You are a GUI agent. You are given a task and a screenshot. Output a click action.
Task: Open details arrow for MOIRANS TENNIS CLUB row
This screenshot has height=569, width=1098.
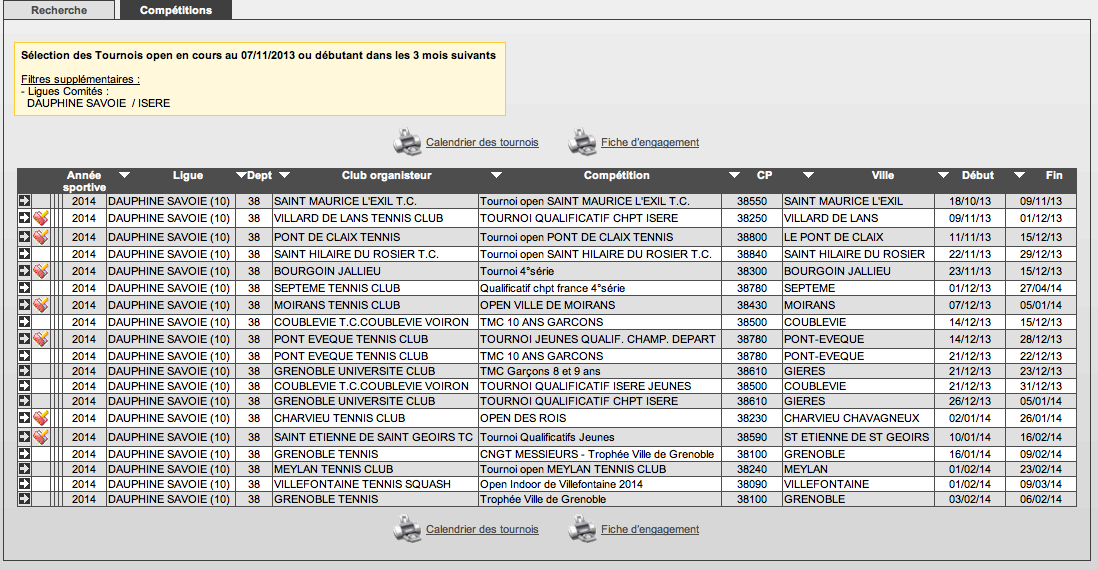pos(25,304)
